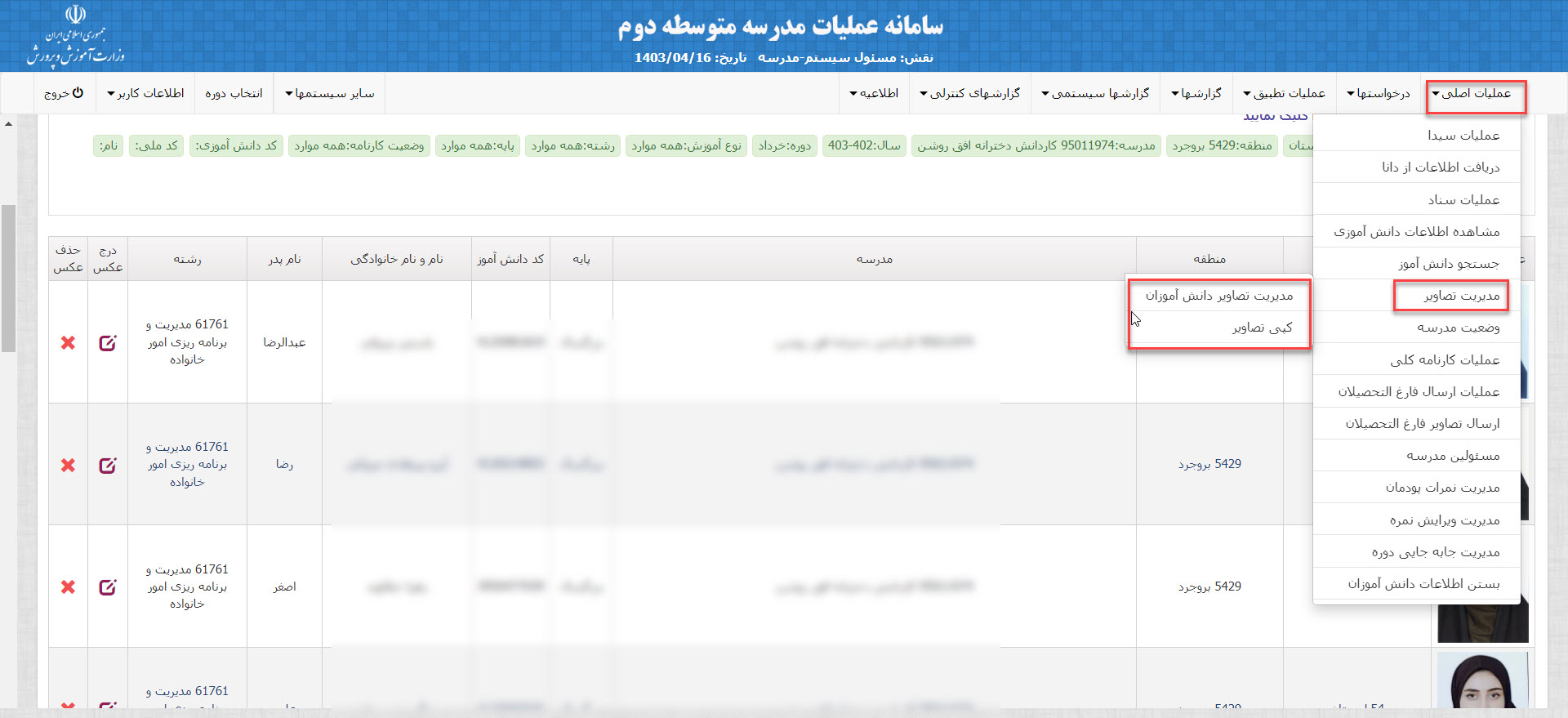Click انتخاب دوره in the navigation bar
1568x718 pixels.
point(234,94)
